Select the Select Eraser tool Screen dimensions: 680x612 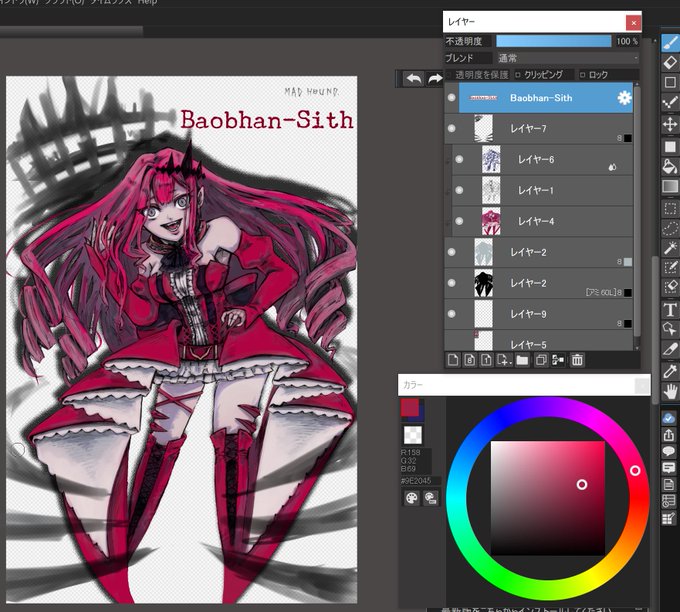point(670,287)
